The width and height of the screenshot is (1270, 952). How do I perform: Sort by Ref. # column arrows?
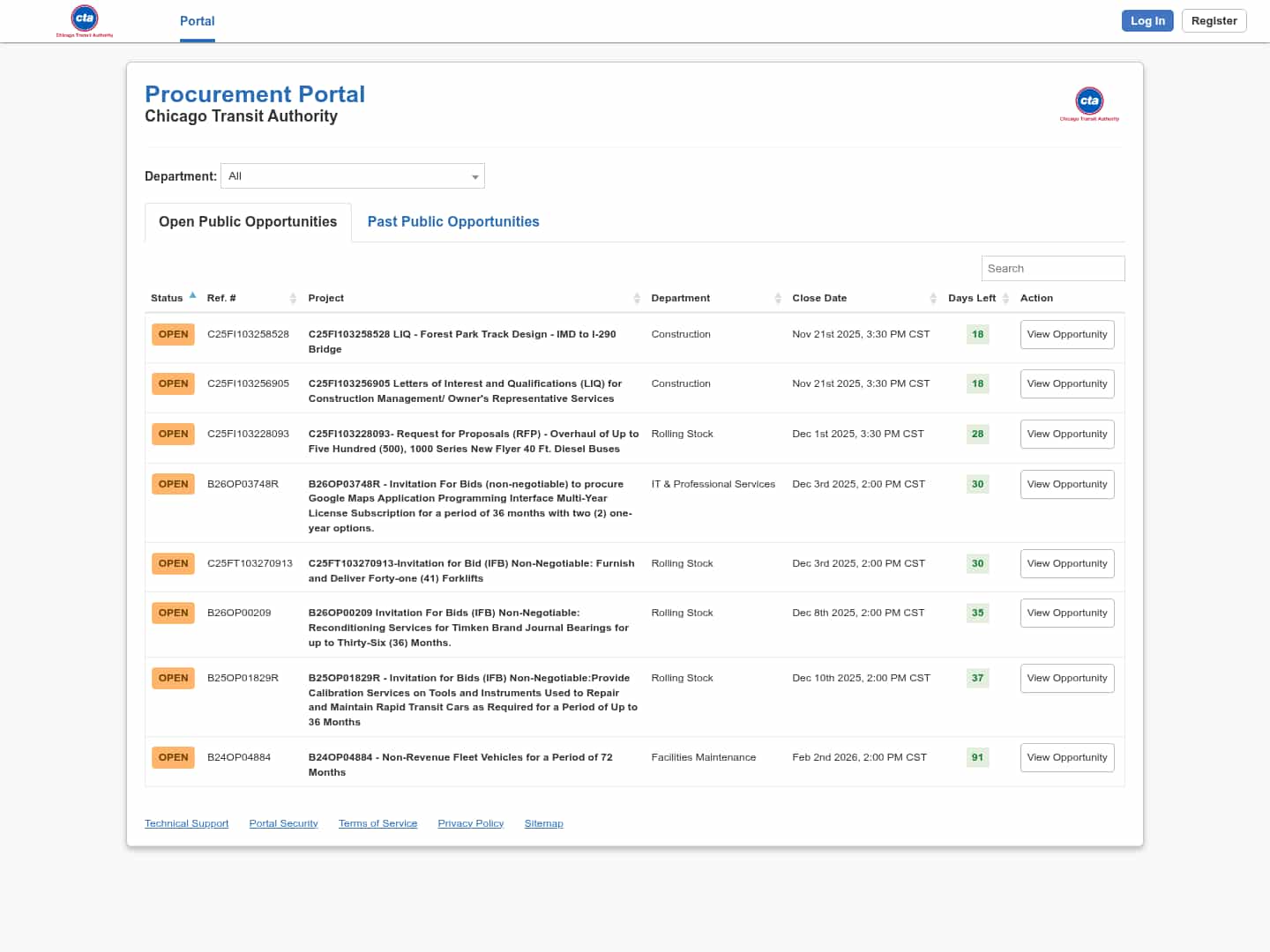(293, 299)
